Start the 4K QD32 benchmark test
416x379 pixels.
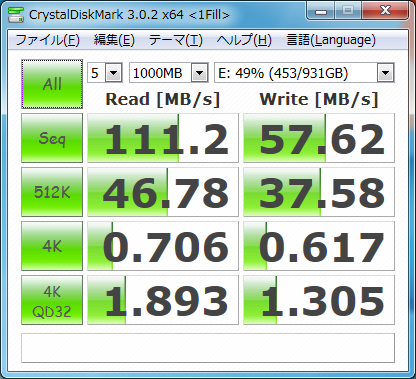click(52, 300)
